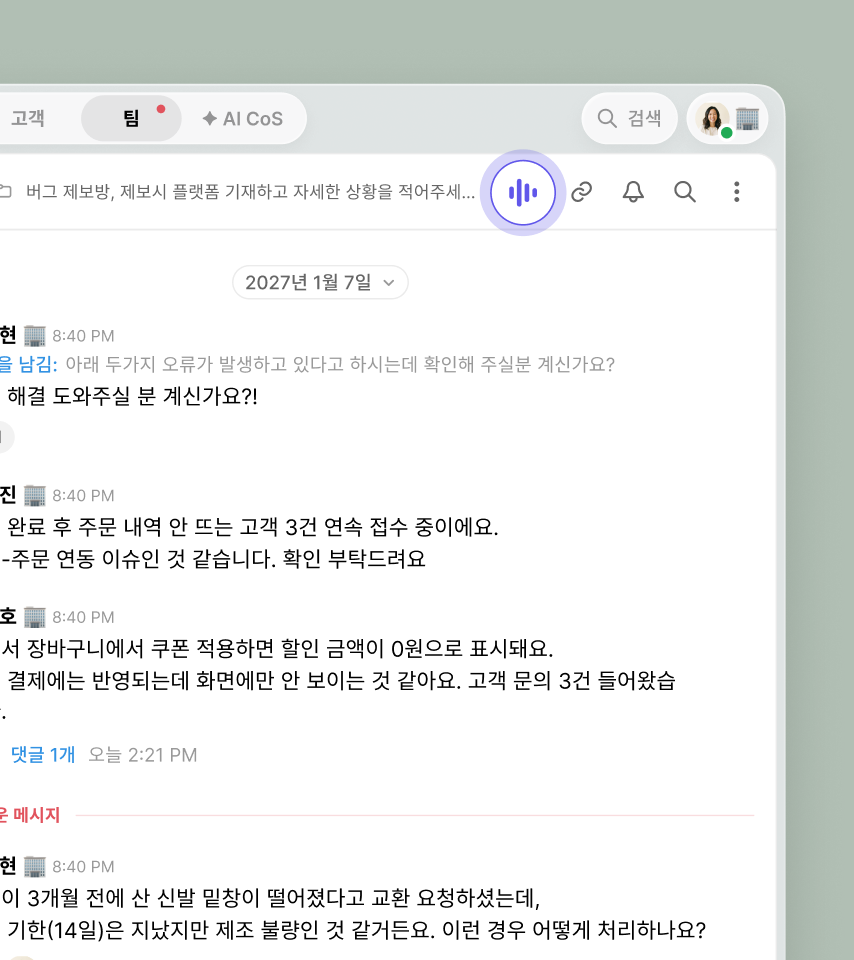Click the sparkle icon on AI CoS tab
Screen dimensions: 854x960
[210, 118]
